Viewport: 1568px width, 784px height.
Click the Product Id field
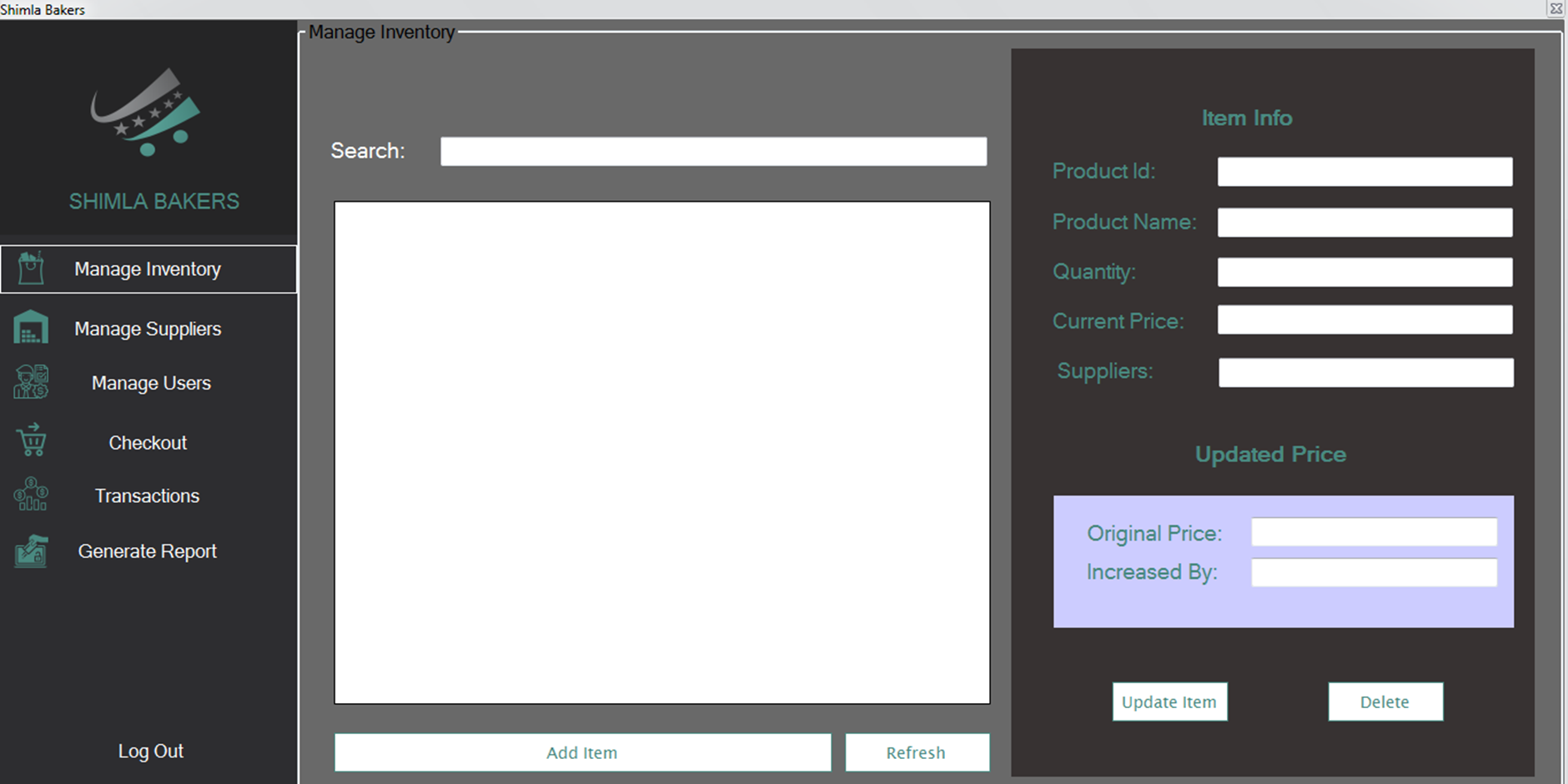1364,172
